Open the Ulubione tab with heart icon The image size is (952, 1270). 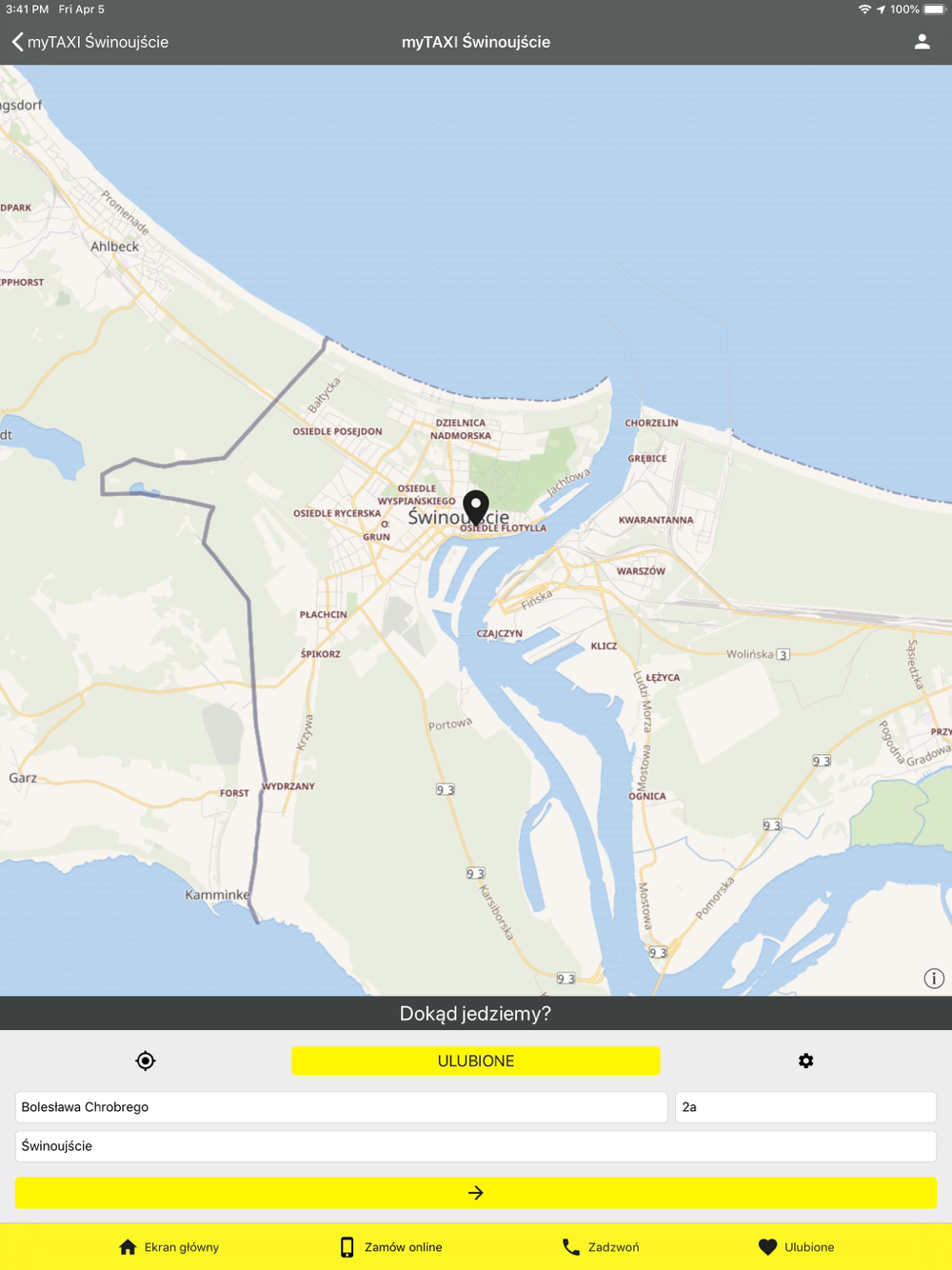[x=797, y=1247]
